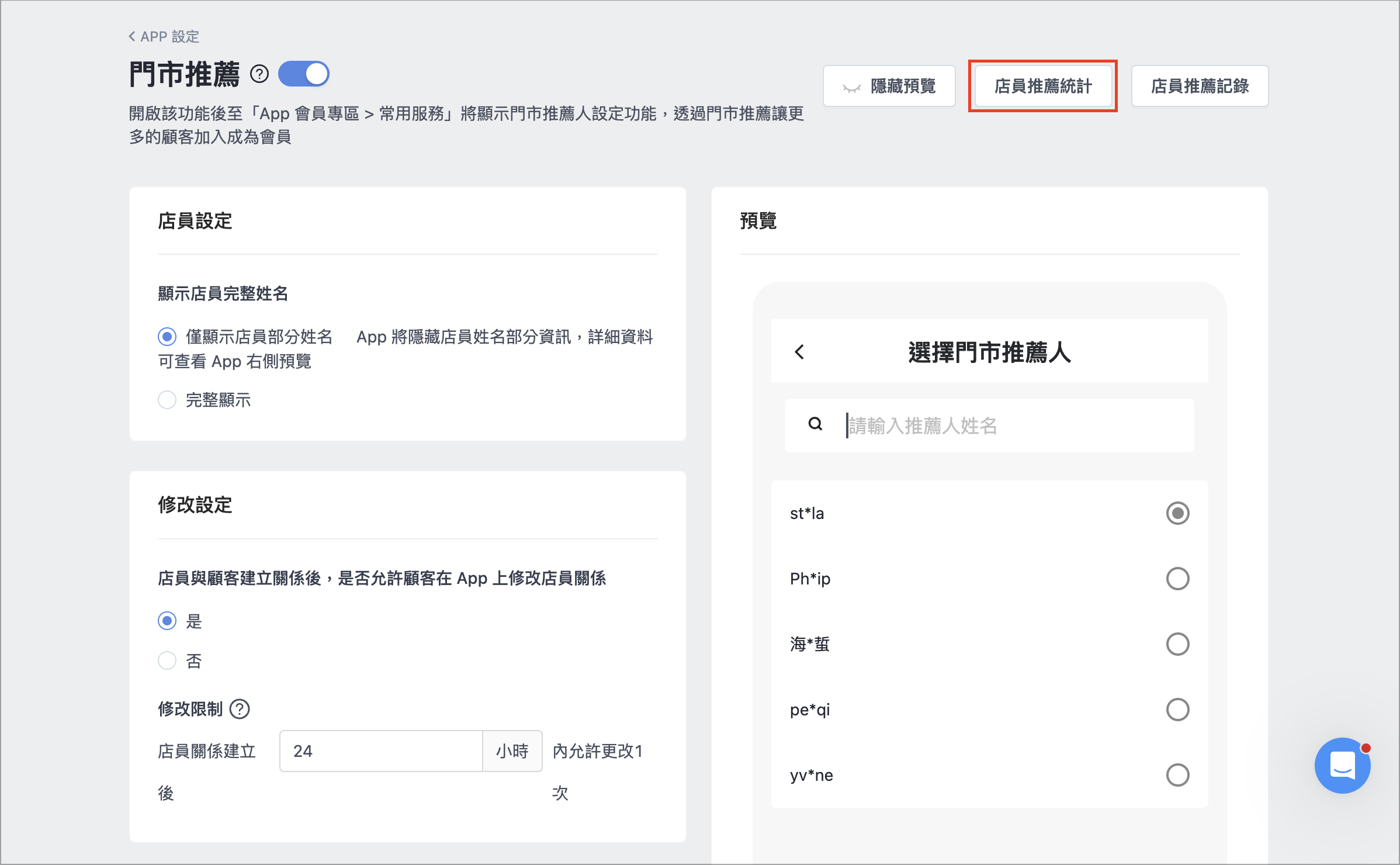Click back arrow in 選擇門市推薦人 preview

[799, 352]
